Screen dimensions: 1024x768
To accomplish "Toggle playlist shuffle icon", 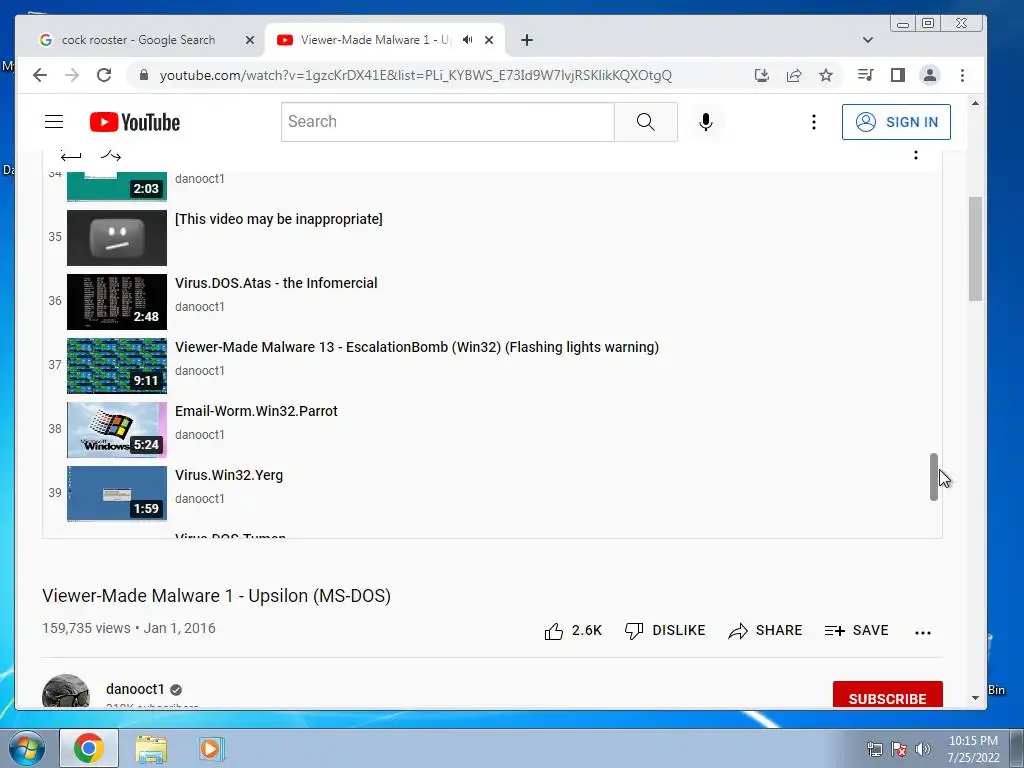I will 111,155.
